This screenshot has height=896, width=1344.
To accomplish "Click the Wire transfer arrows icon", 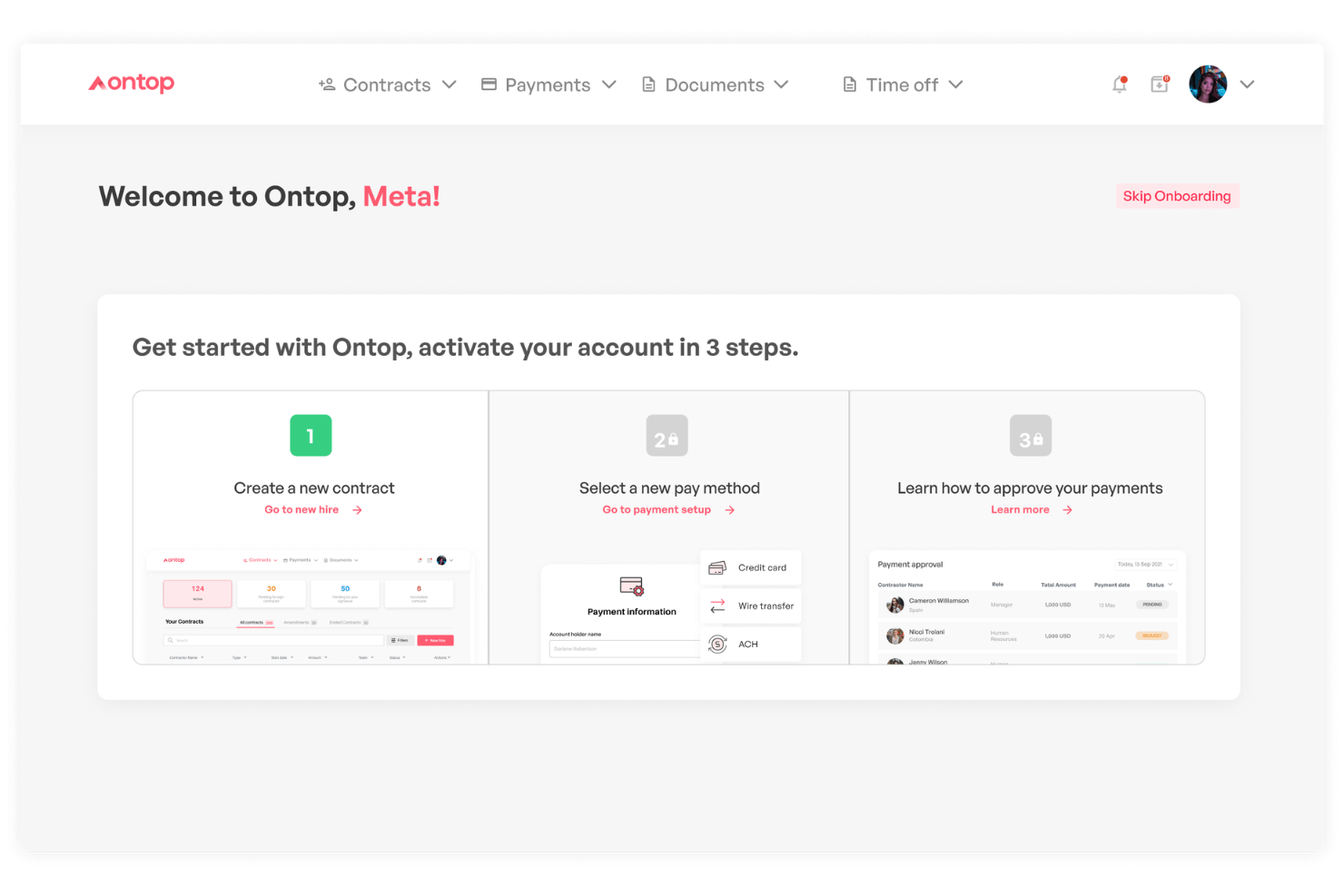I will (x=717, y=606).
